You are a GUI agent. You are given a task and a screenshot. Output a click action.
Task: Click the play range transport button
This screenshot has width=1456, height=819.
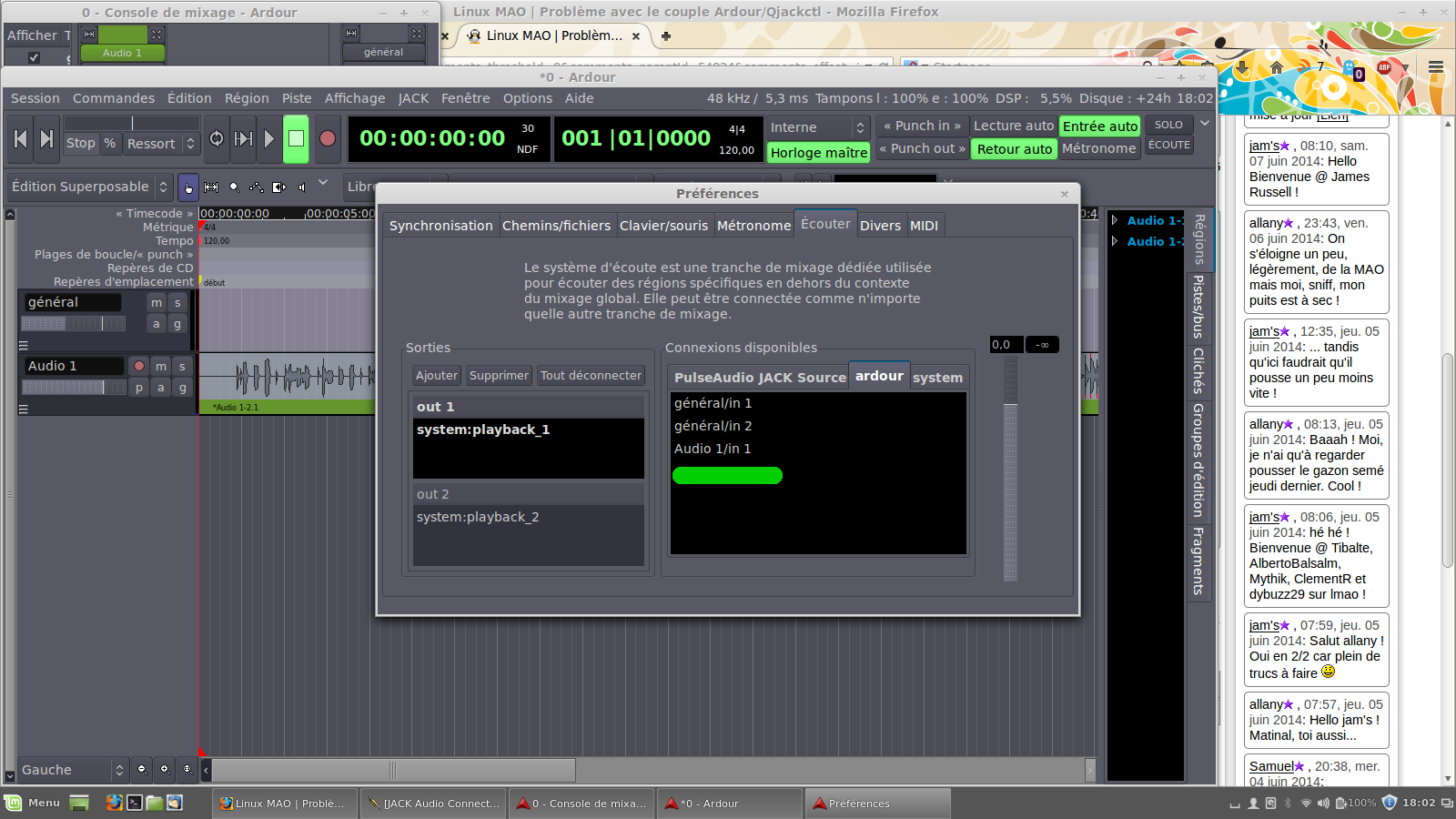pyautogui.click(x=243, y=138)
